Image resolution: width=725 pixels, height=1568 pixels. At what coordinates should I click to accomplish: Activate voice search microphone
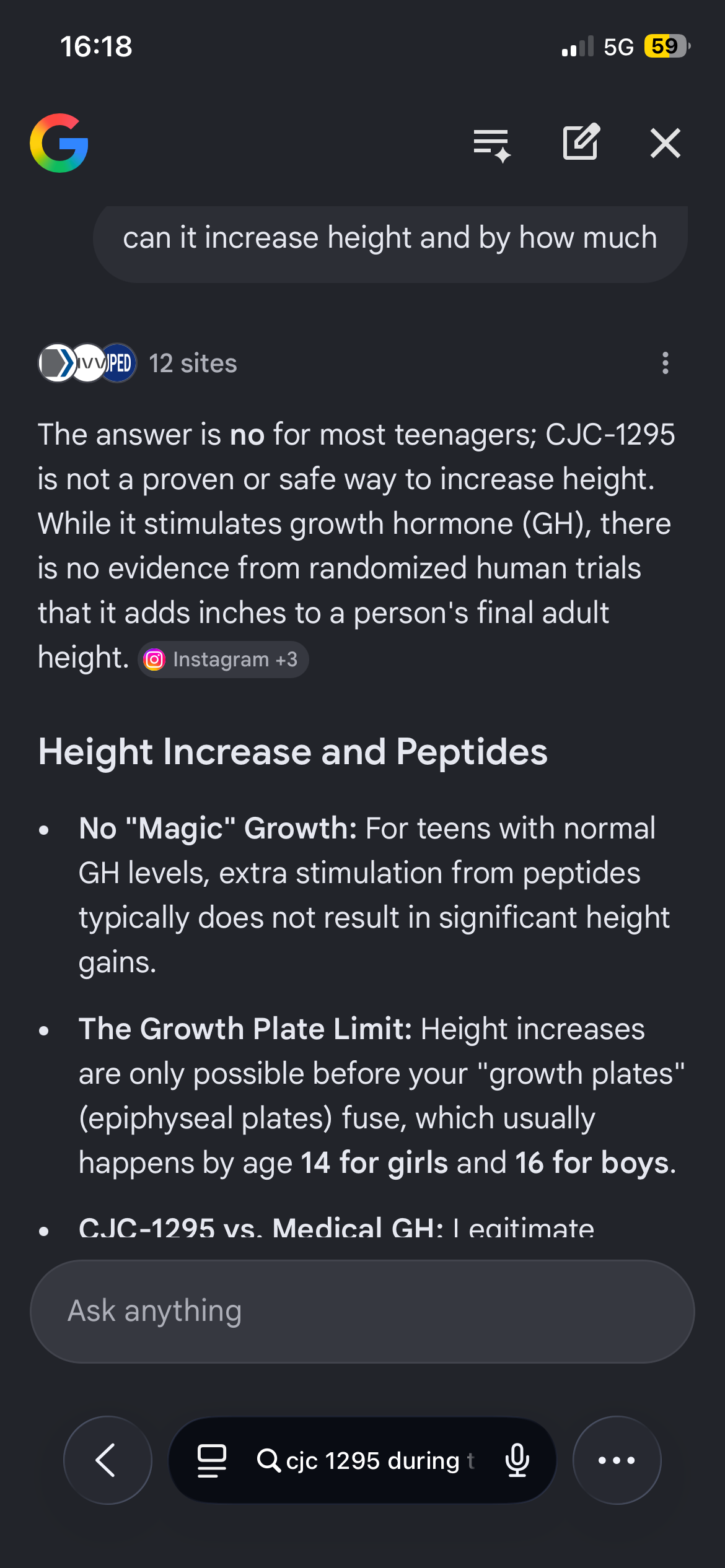coord(517,1460)
